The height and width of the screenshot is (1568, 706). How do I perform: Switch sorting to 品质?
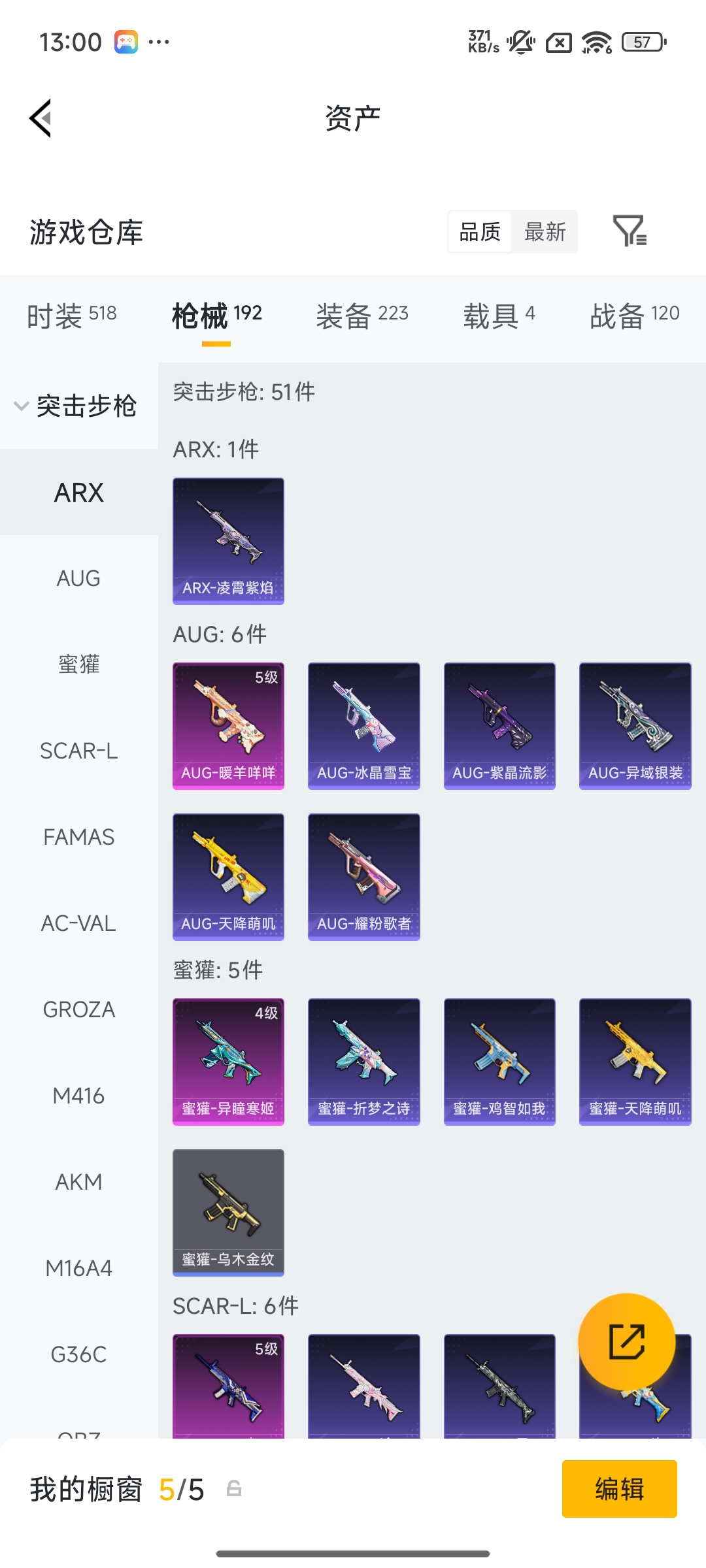(480, 231)
